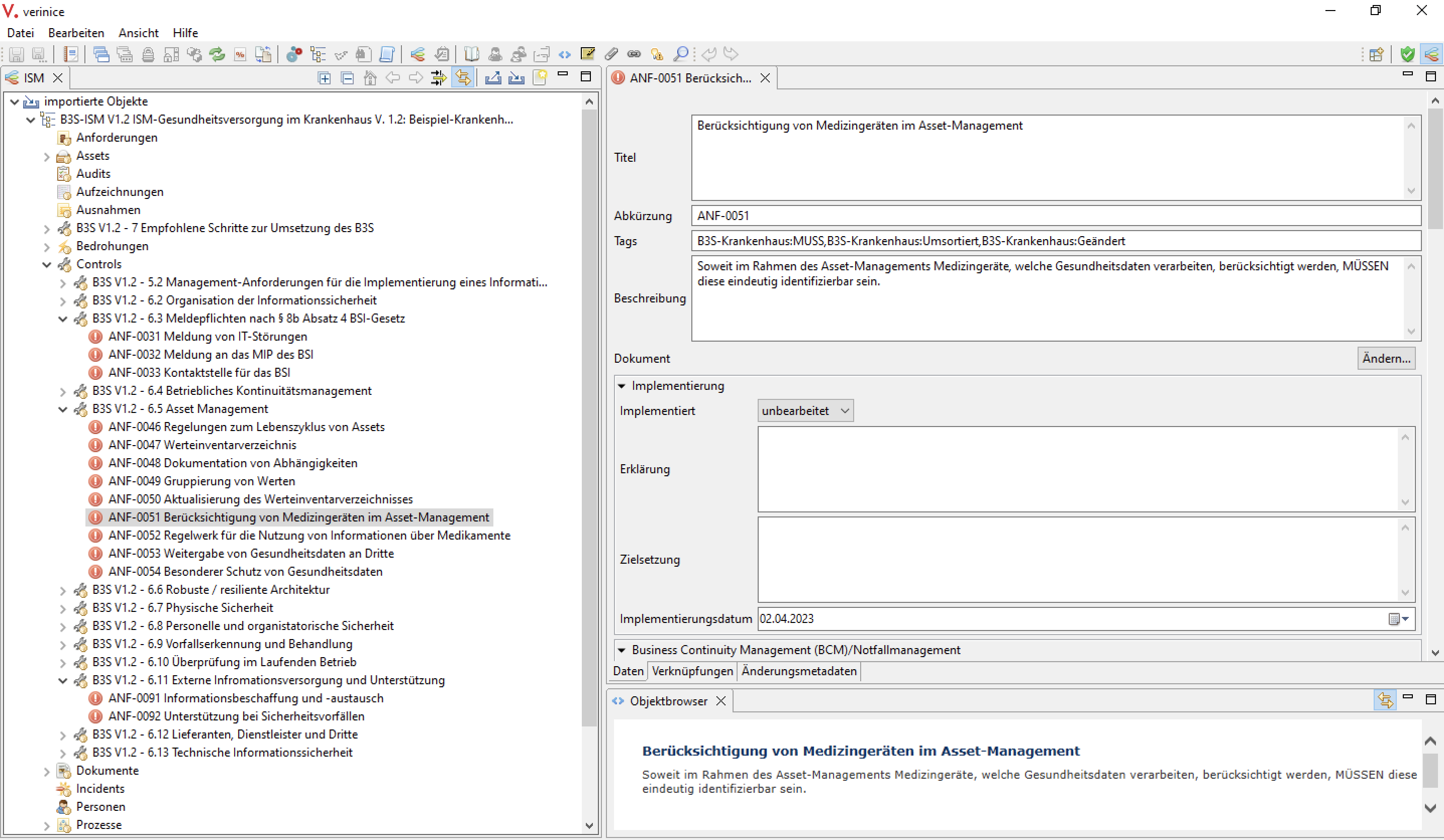
Task: Click the blue scroll document toolbar icon
Action: (387, 54)
